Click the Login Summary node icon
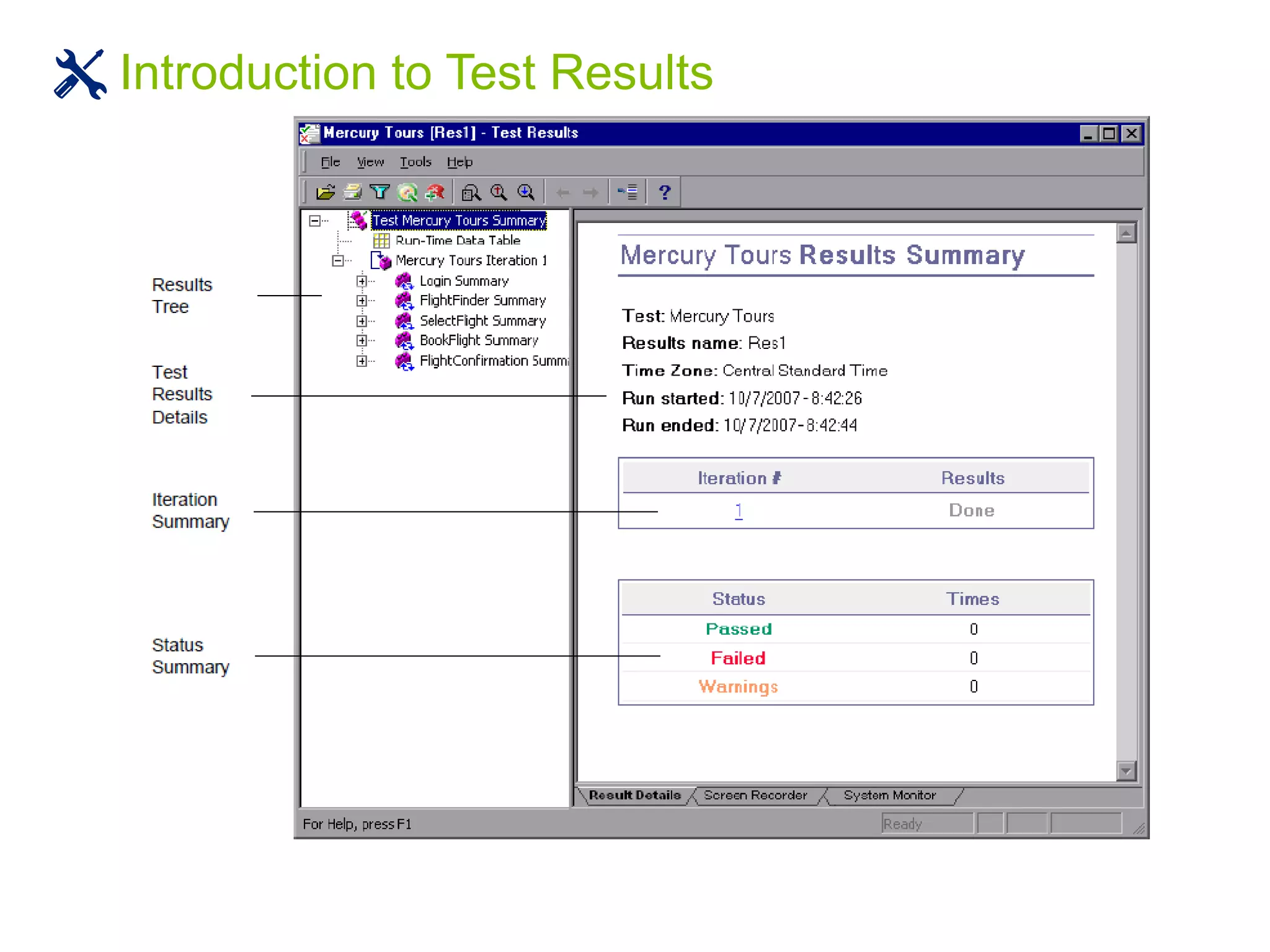 tap(404, 281)
